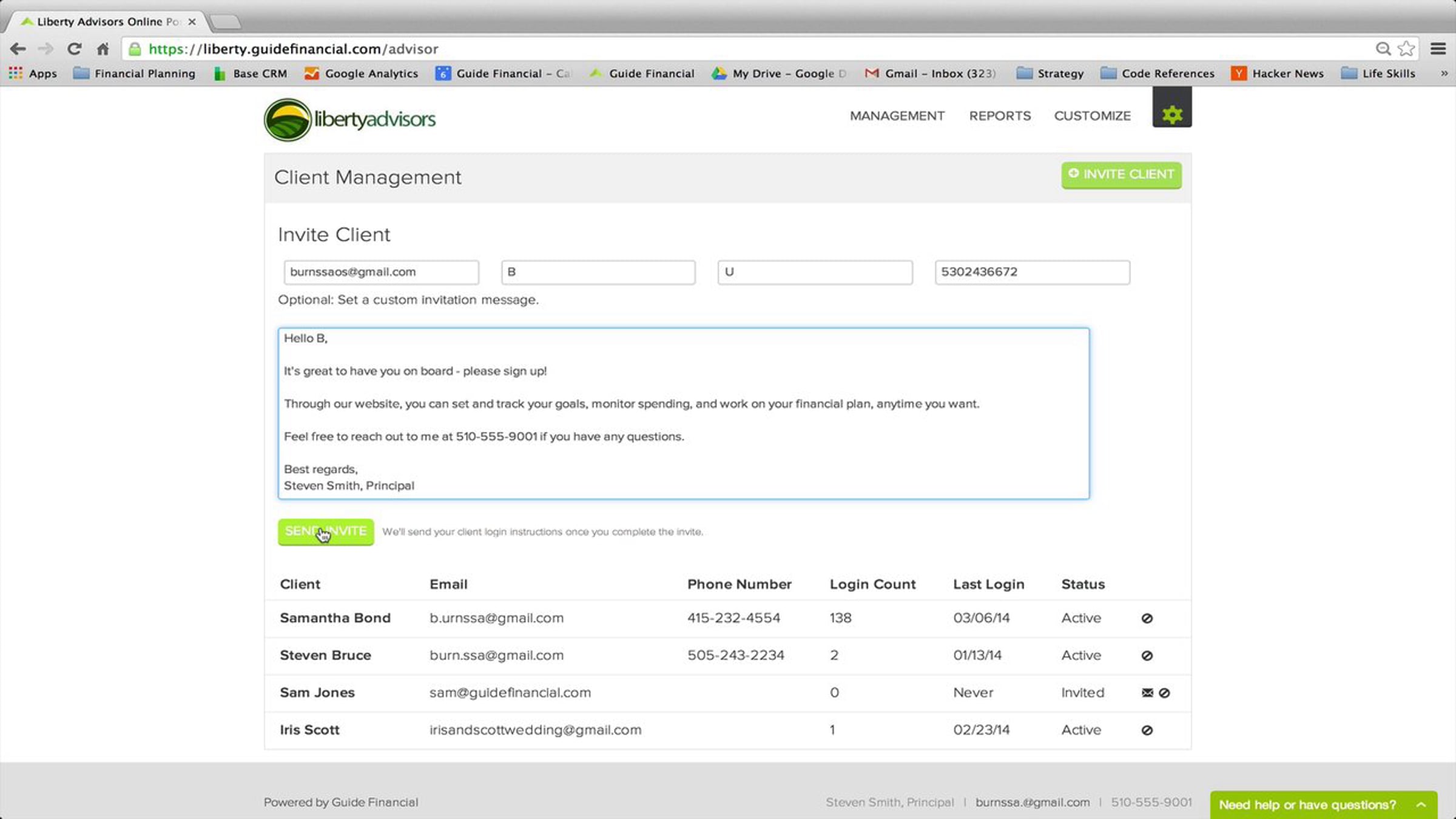The height and width of the screenshot is (819, 1456).
Task: Click deactivate icon for Steven Bruce
Action: [x=1147, y=656]
